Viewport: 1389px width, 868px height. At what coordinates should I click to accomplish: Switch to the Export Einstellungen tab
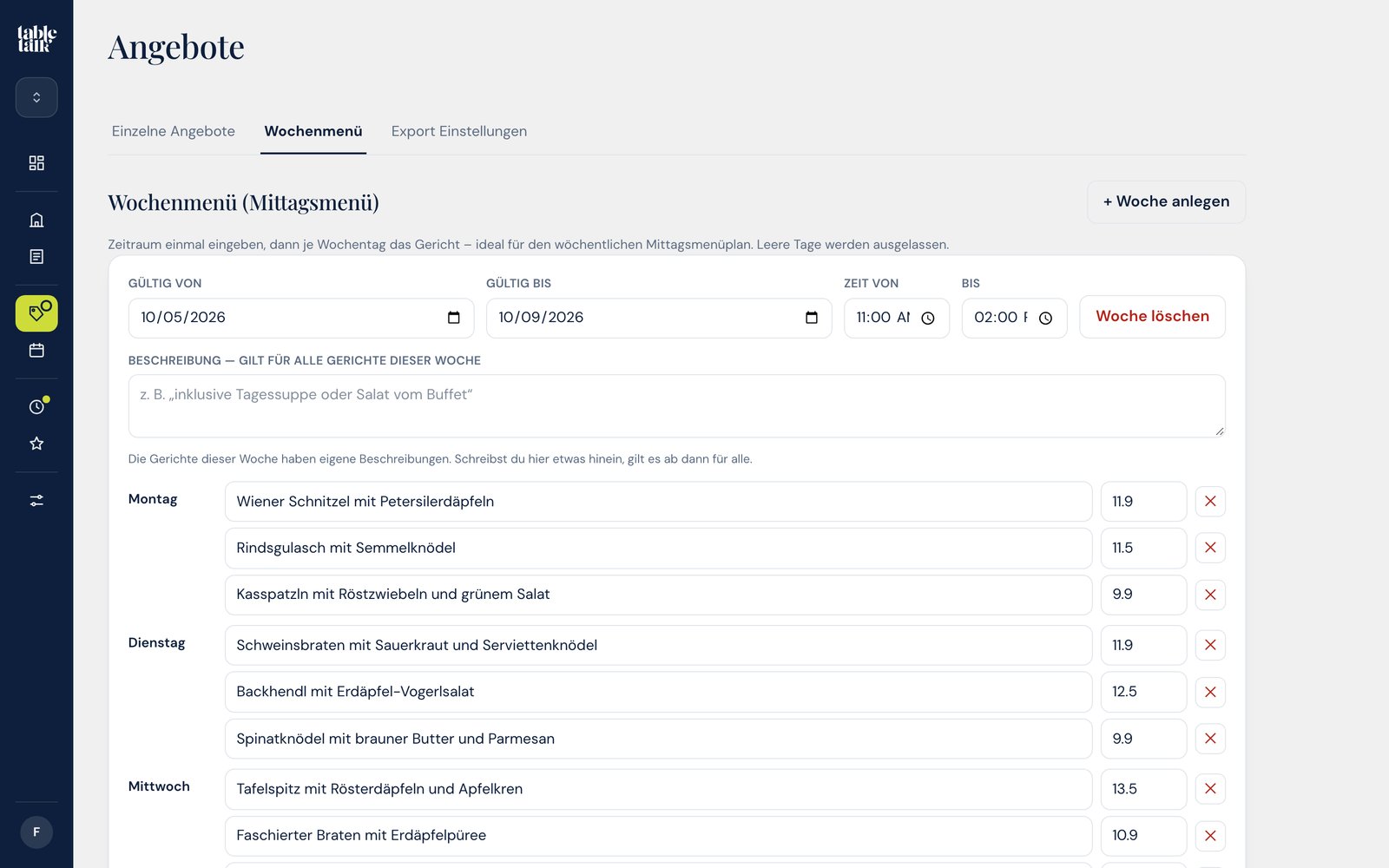459,131
